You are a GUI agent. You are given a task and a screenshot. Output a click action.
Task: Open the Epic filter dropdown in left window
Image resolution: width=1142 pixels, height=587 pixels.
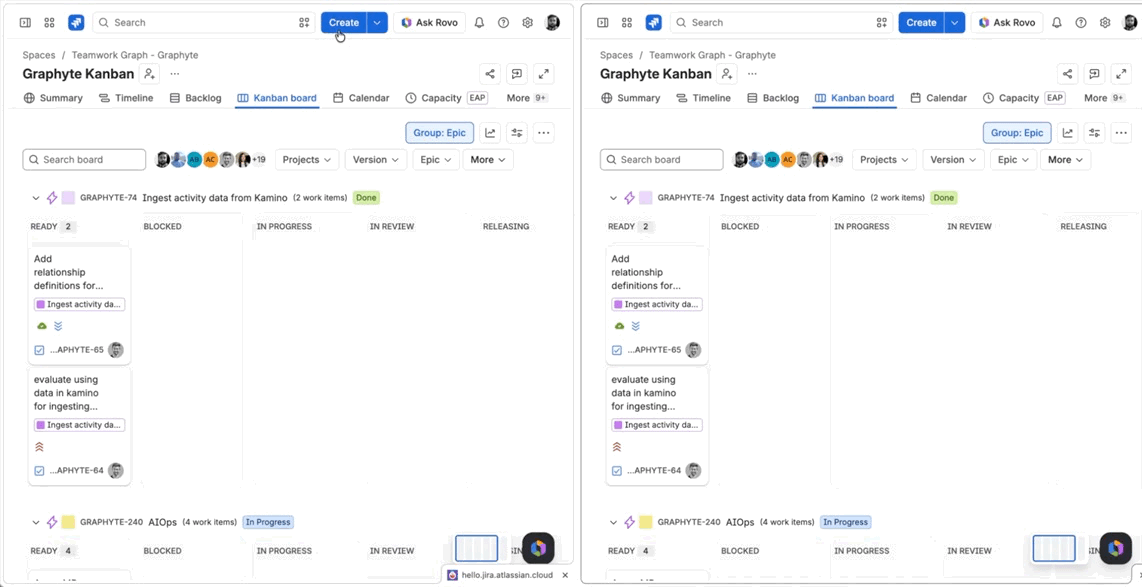436,159
